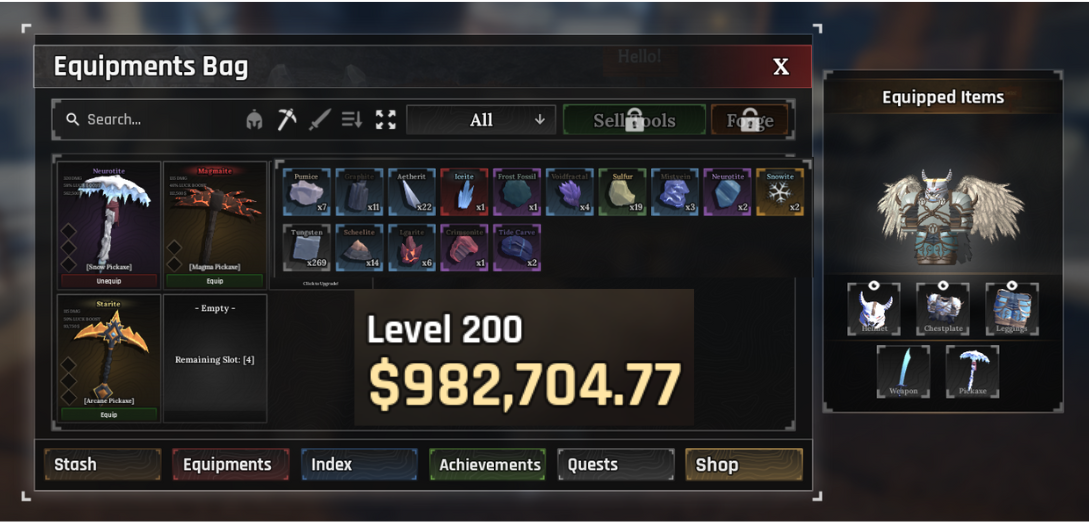Click the Aetherit ore item
The width and height of the screenshot is (1089, 522).
(x=412, y=192)
